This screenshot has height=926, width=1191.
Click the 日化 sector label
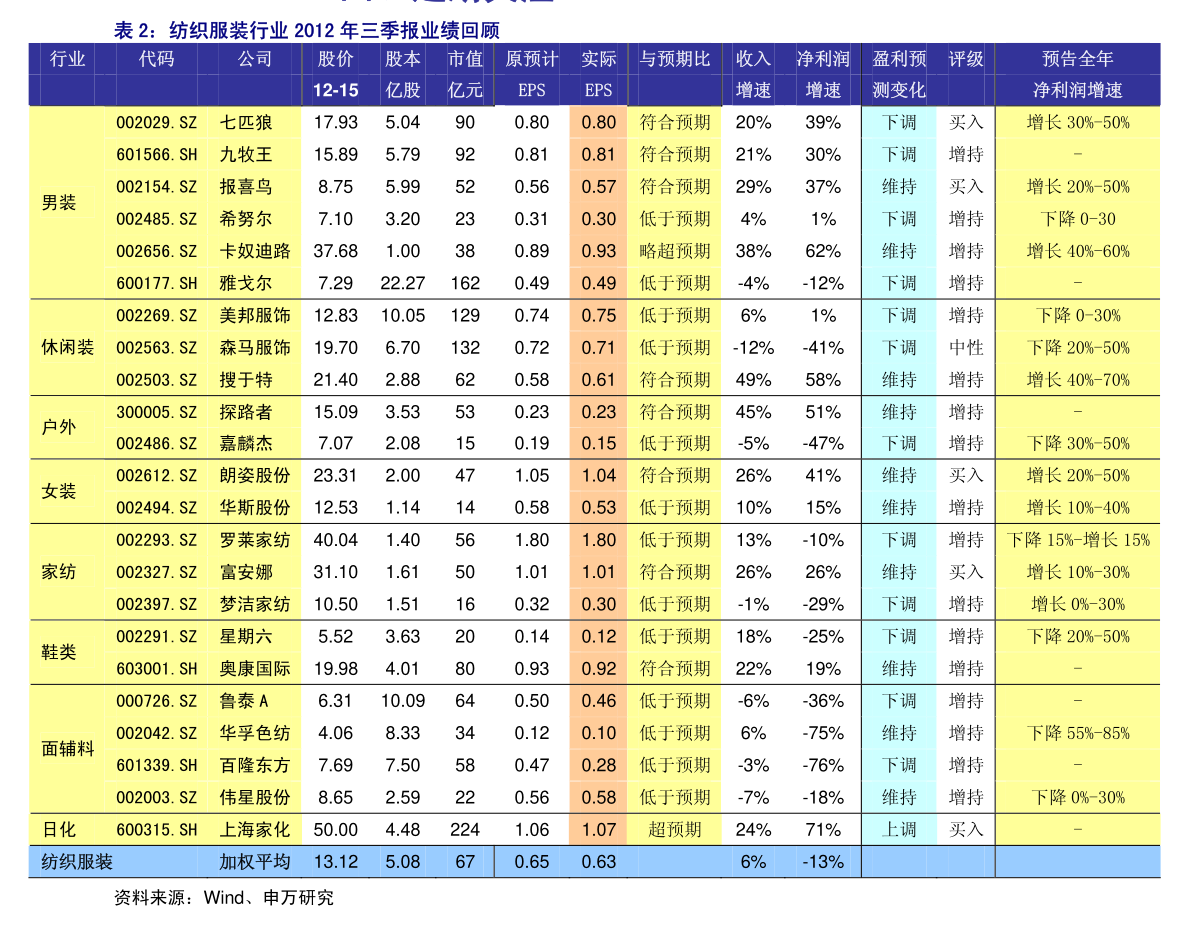click(x=58, y=830)
